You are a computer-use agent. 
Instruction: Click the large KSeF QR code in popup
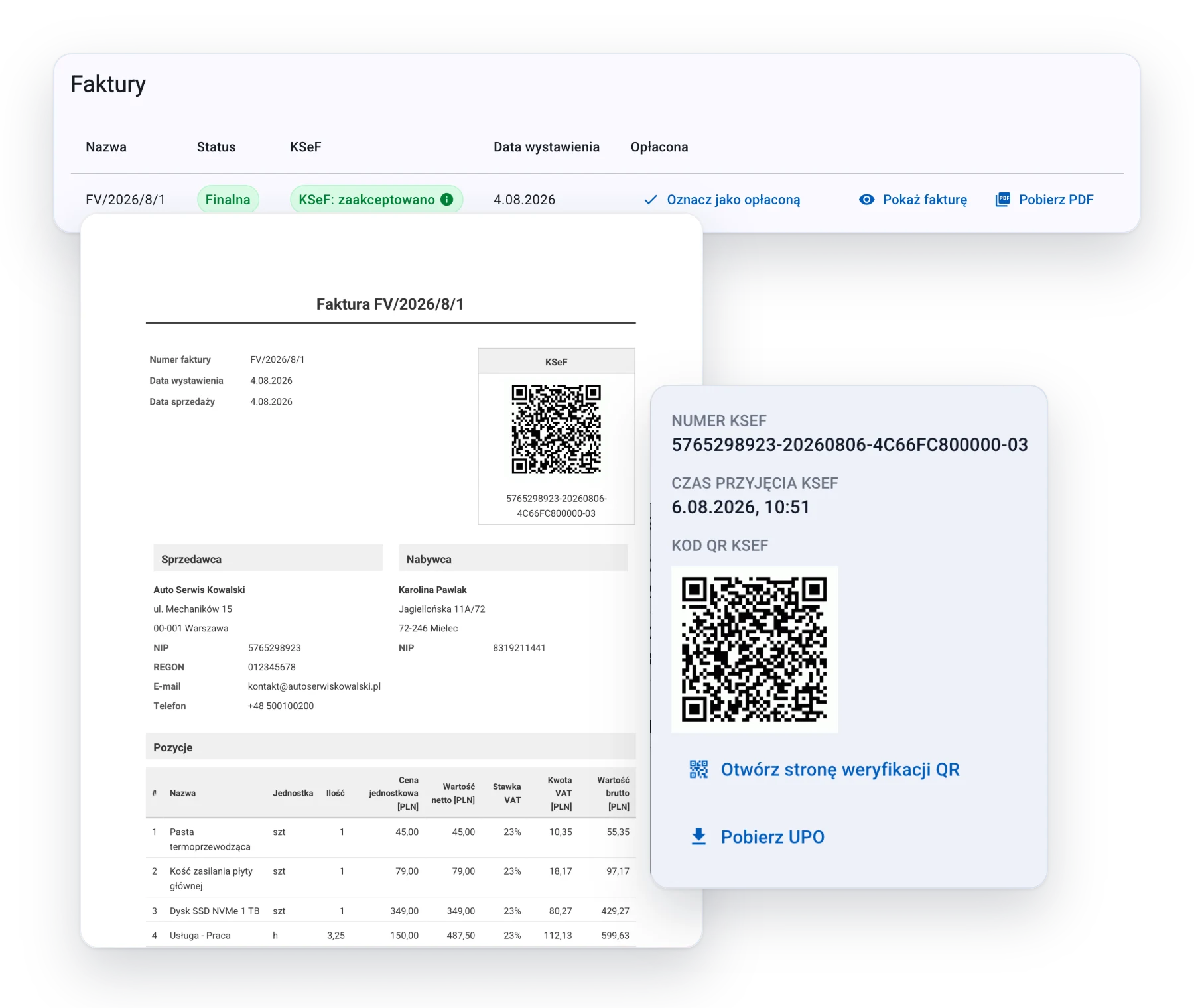(x=754, y=649)
